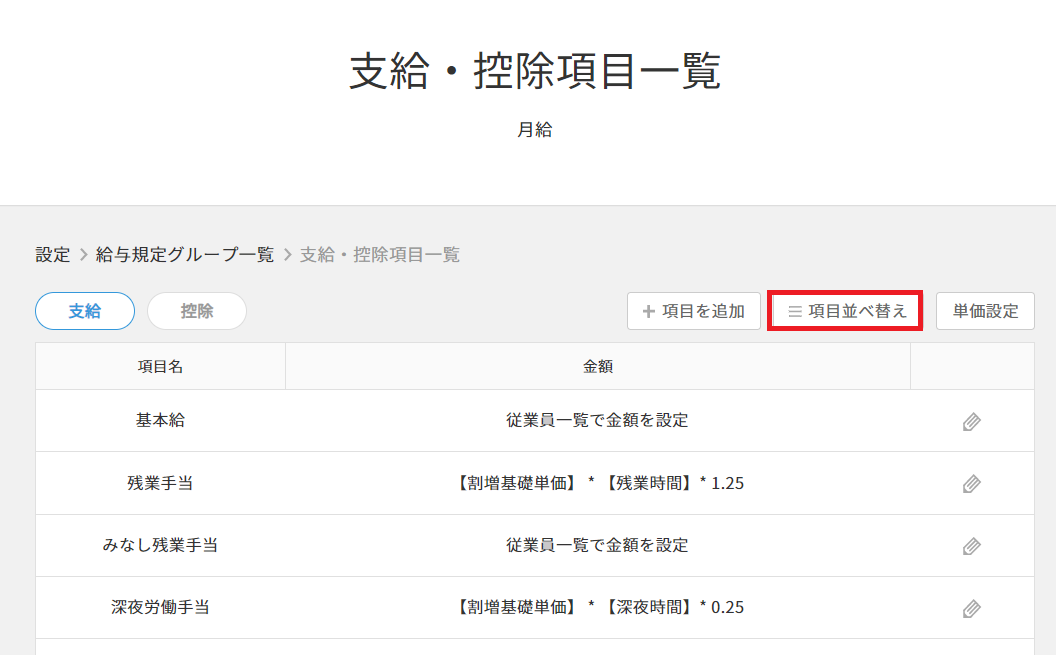Click the edit icon for 基本給 row
The height and width of the screenshot is (655, 1056).
(971, 421)
